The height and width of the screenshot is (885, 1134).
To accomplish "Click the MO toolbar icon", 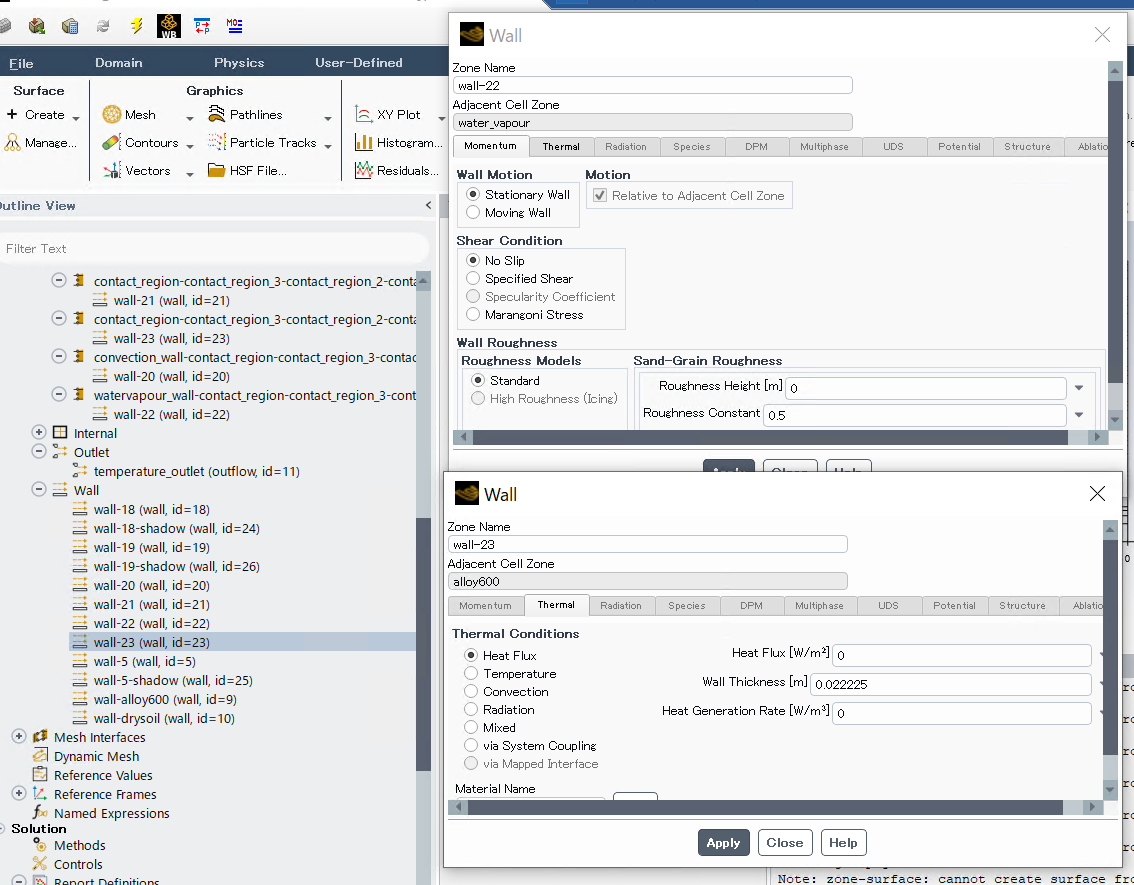I will pyautogui.click(x=234, y=26).
